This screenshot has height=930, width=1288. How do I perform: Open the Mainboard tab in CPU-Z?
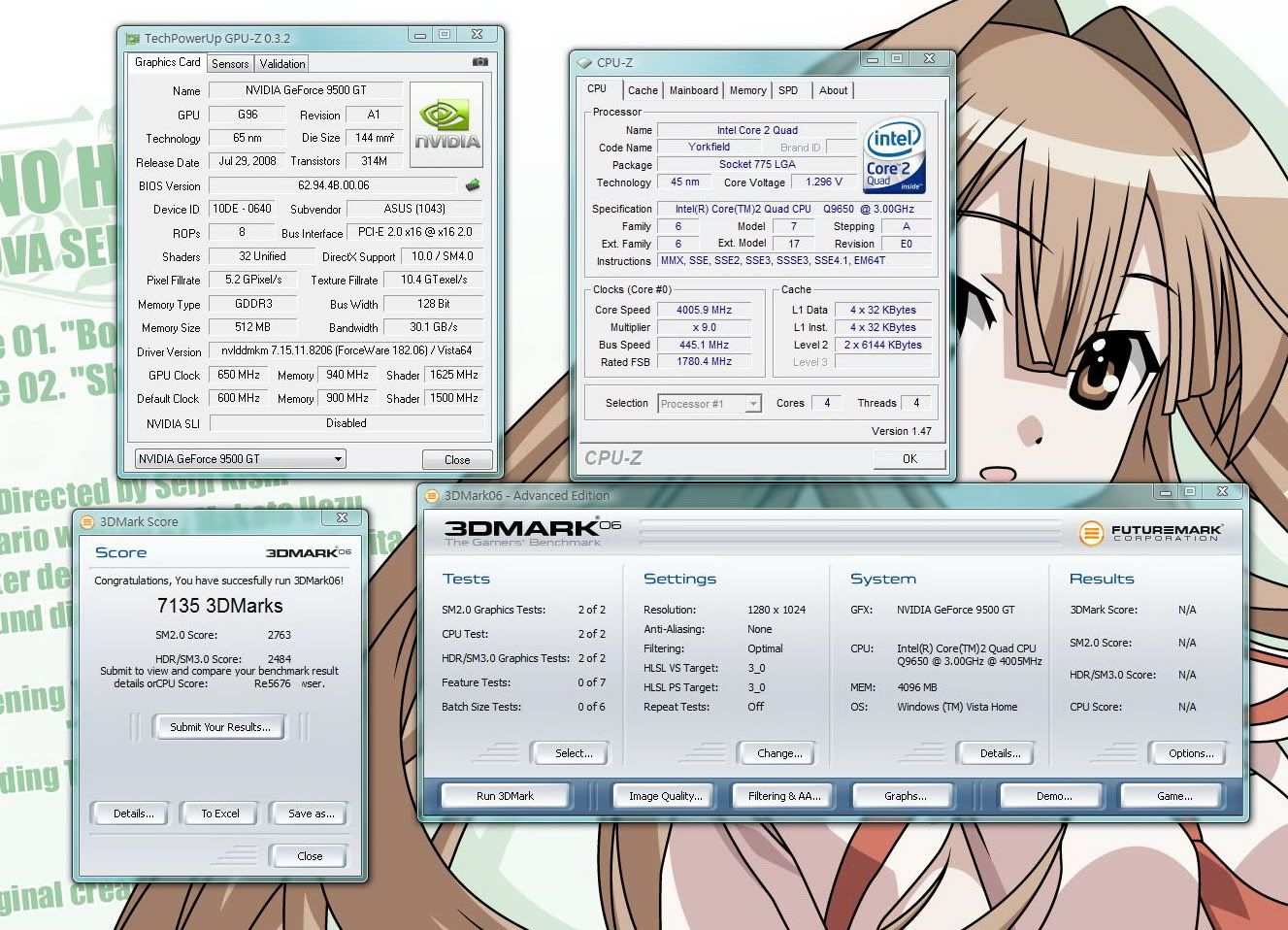[x=694, y=90]
